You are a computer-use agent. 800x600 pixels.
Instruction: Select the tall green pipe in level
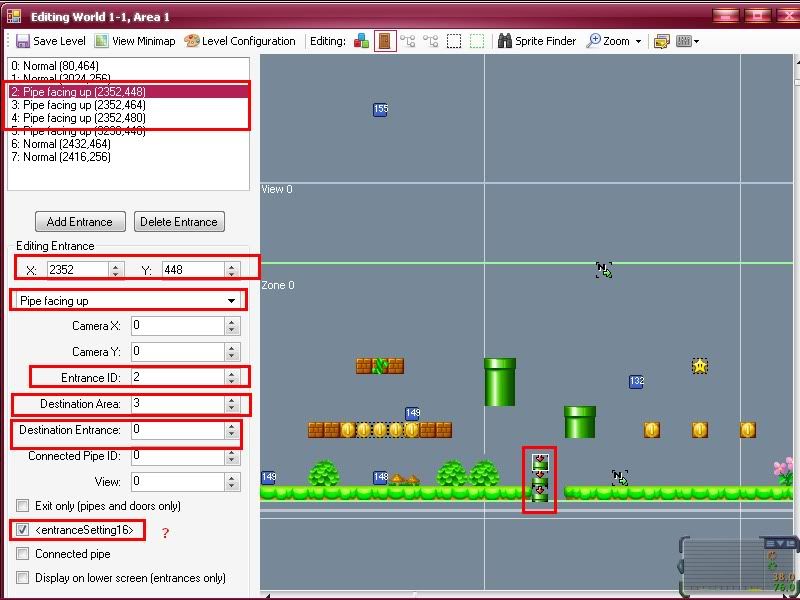pos(499,382)
